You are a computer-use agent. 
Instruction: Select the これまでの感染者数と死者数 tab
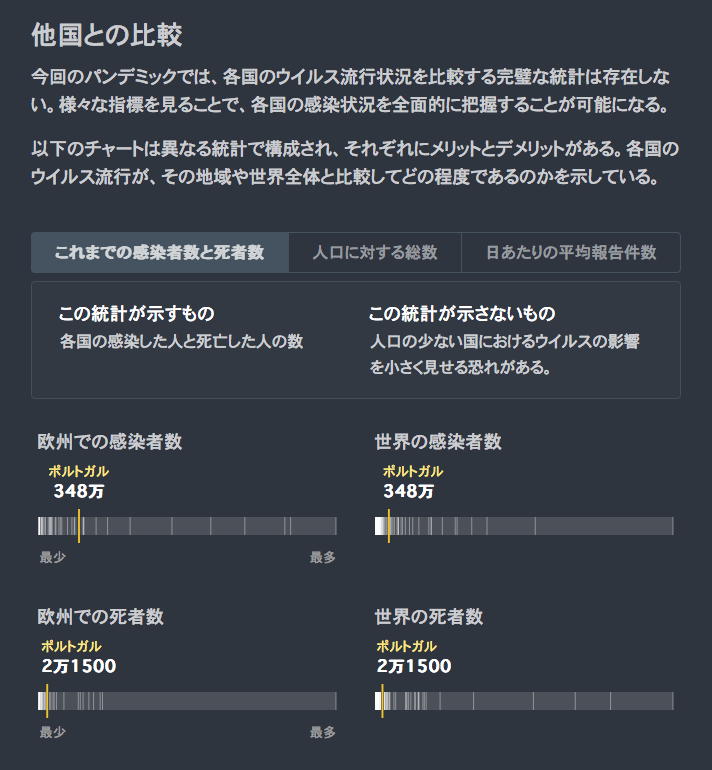(x=160, y=253)
